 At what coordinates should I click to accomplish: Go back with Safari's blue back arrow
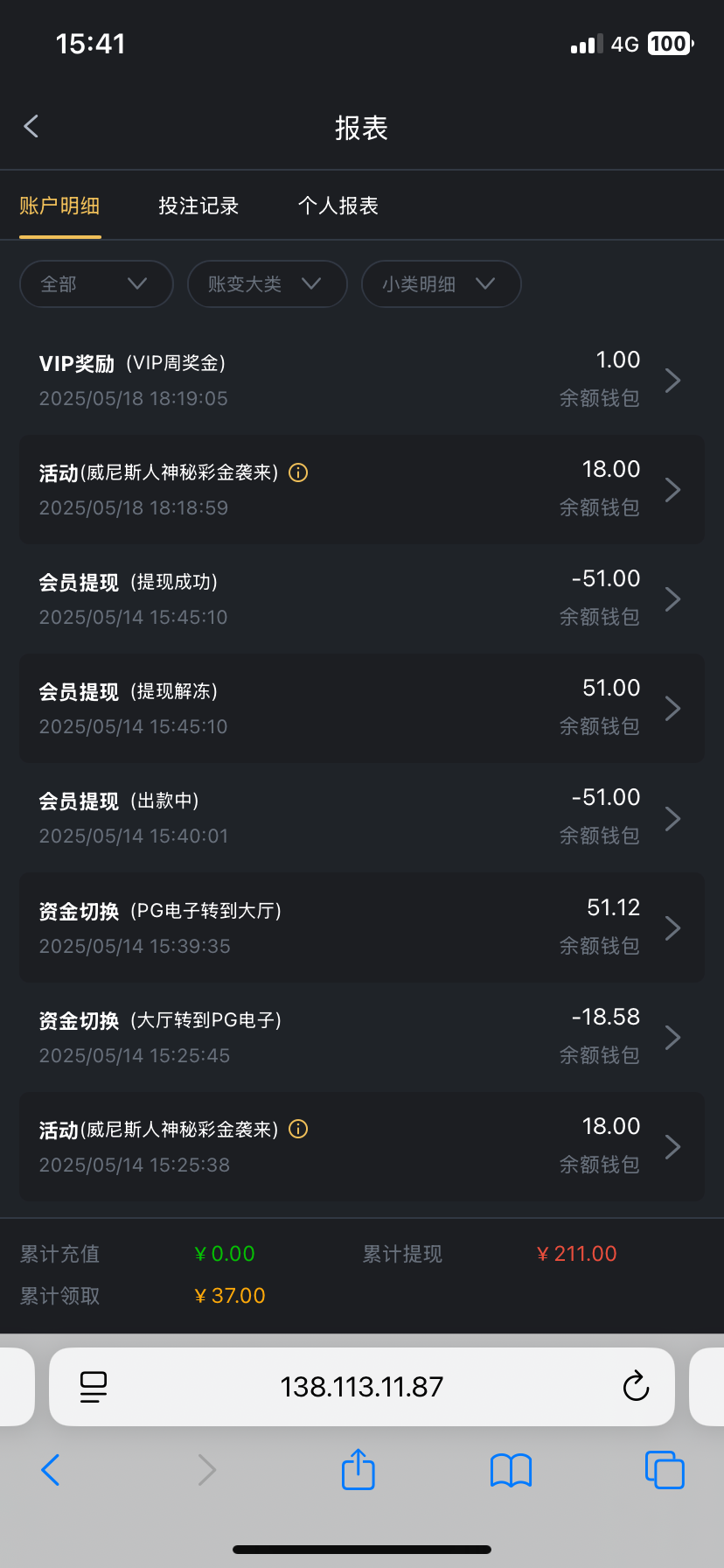click(51, 1470)
